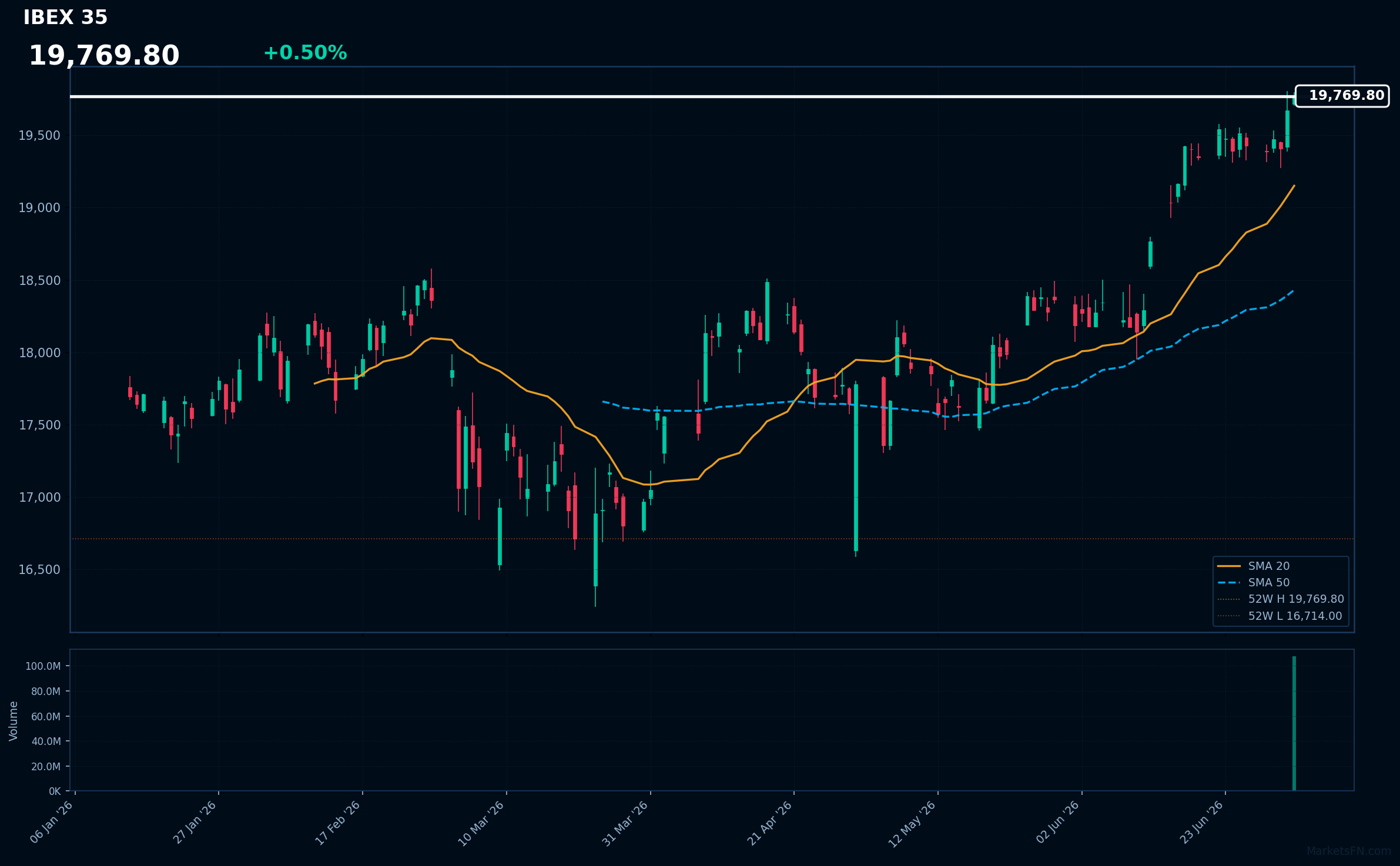The width and height of the screenshot is (1400, 866).
Task: Click the tall green volume bar
Action: [x=1294, y=723]
